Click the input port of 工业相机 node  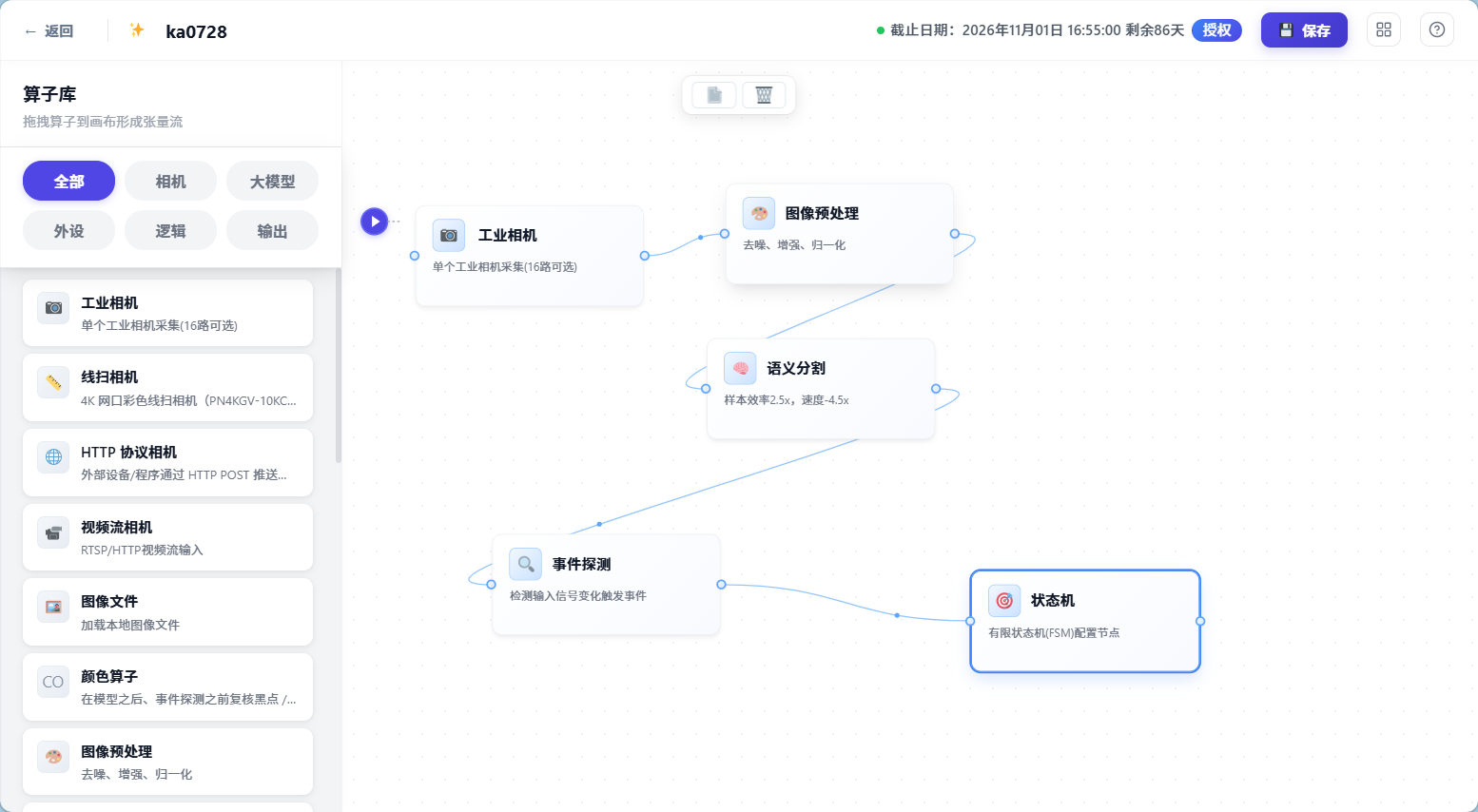415,256
